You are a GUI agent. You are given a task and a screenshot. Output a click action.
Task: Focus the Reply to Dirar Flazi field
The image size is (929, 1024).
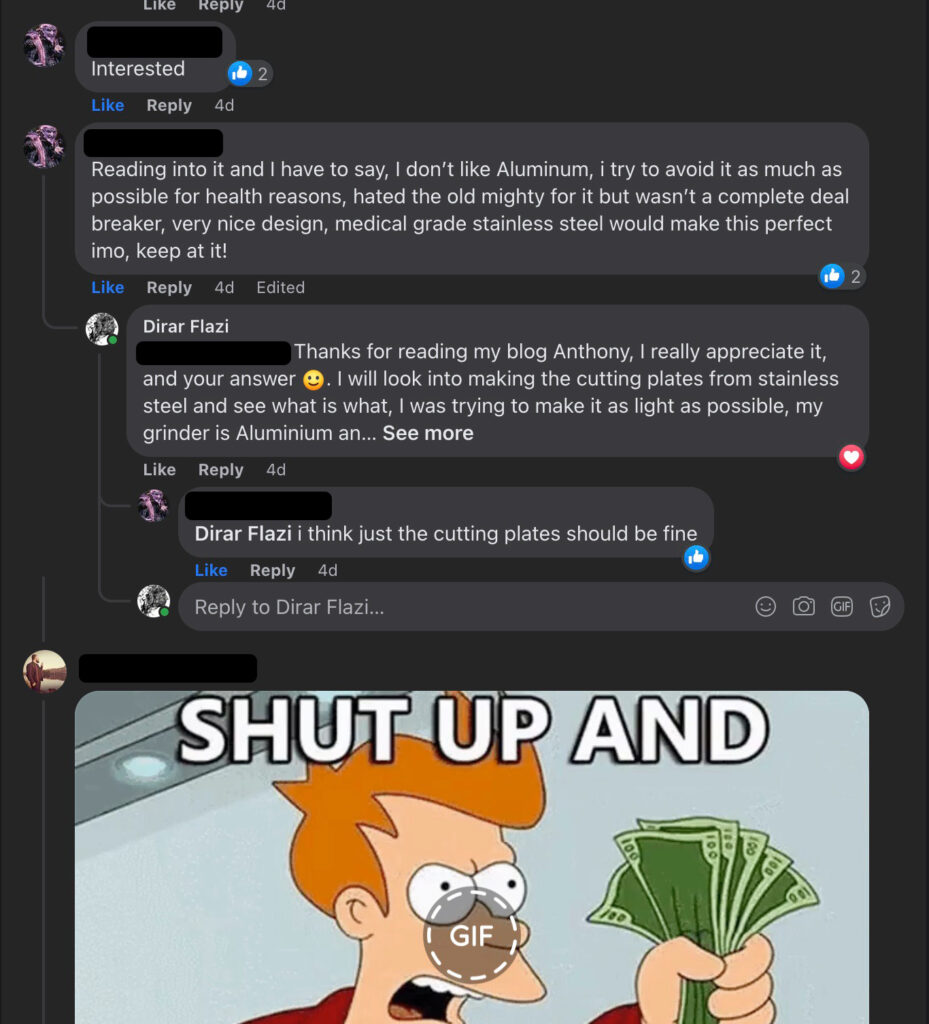[541, 607]
